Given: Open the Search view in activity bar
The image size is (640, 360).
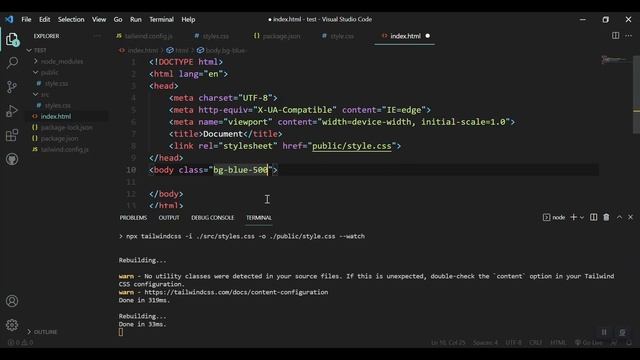Looking at the screenshot, I should pos(12,62).
